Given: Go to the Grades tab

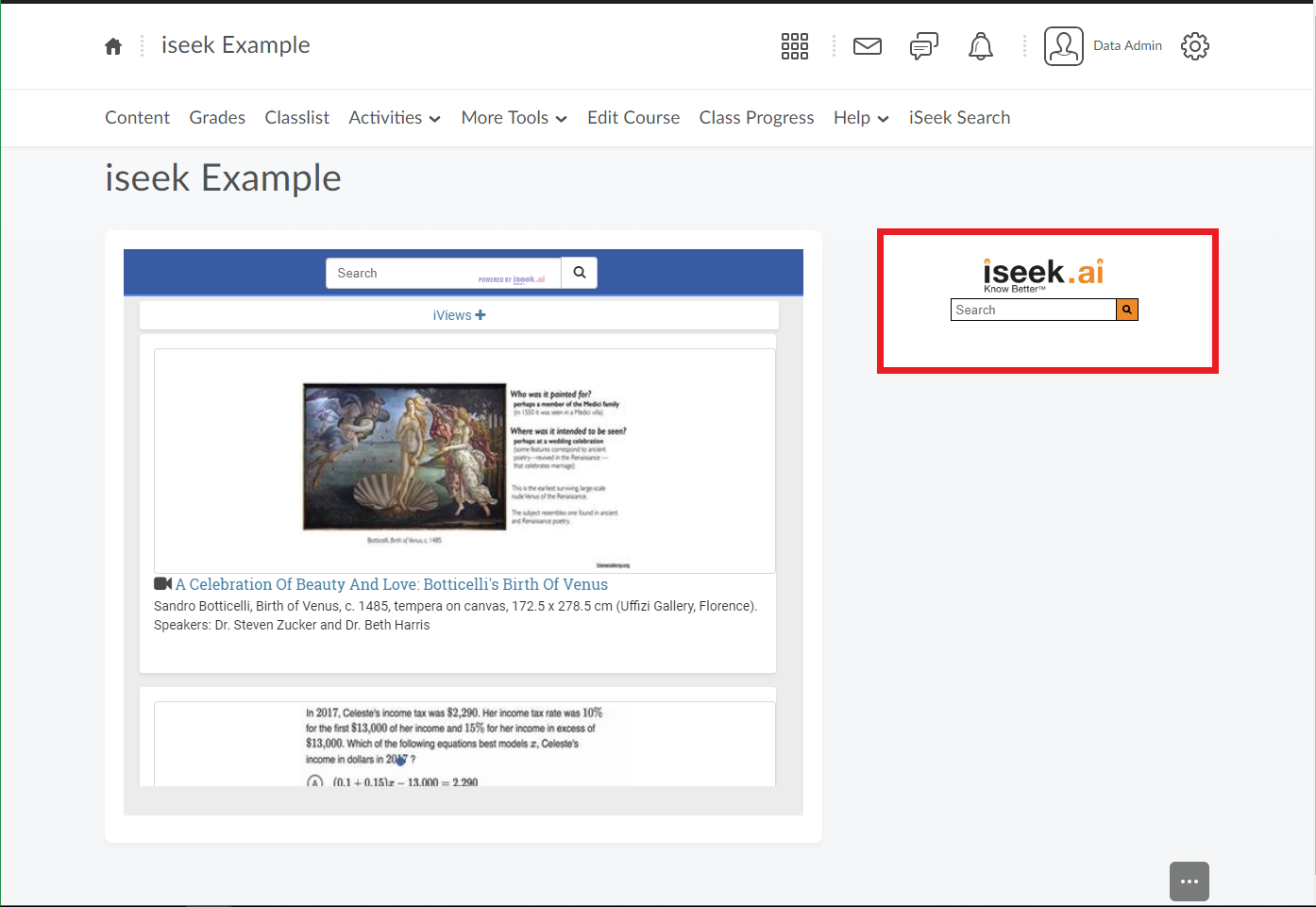Looking at the screenshot, I should coord(217,118).
